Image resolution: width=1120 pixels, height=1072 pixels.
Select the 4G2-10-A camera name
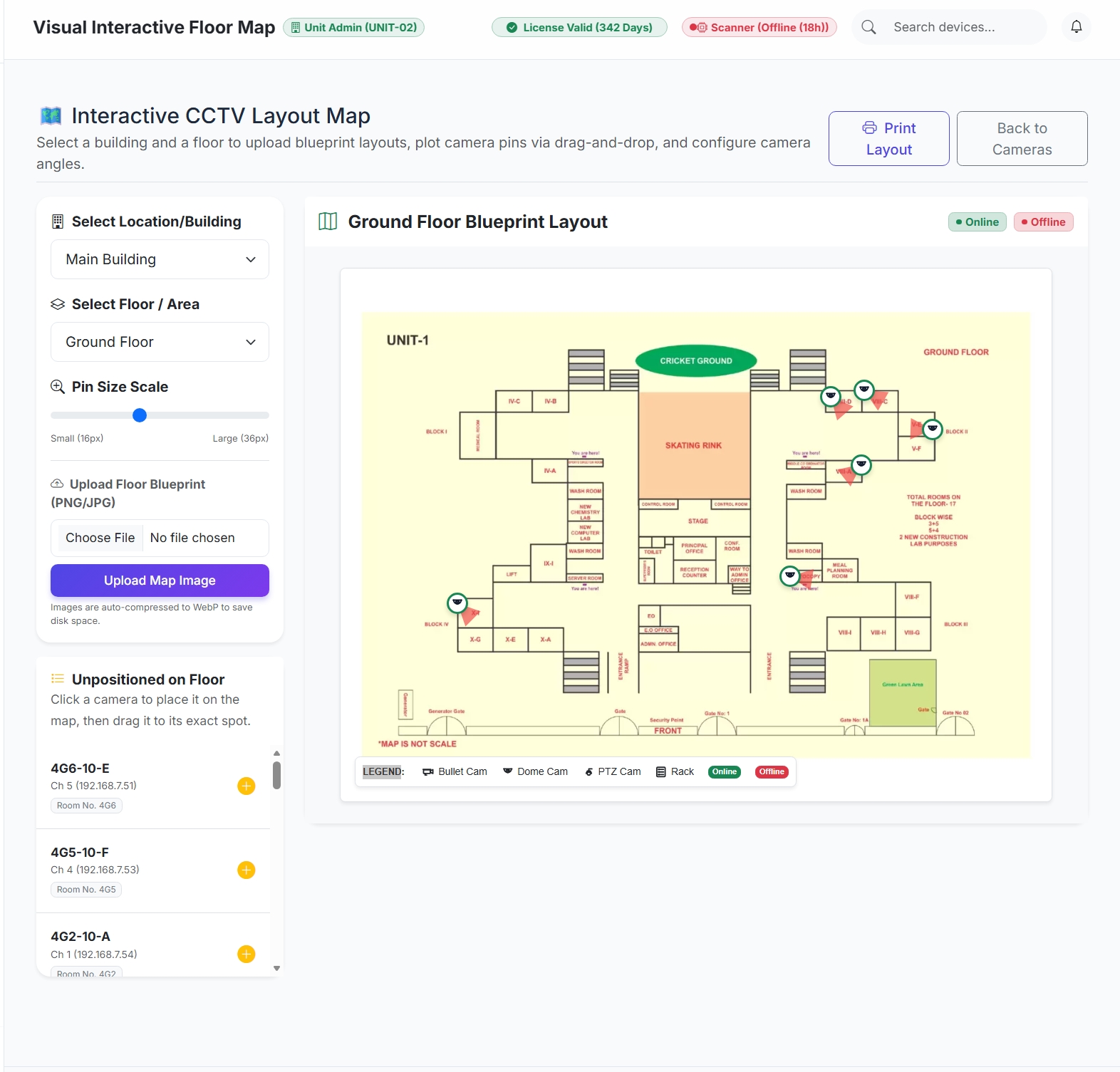point(81,936)
